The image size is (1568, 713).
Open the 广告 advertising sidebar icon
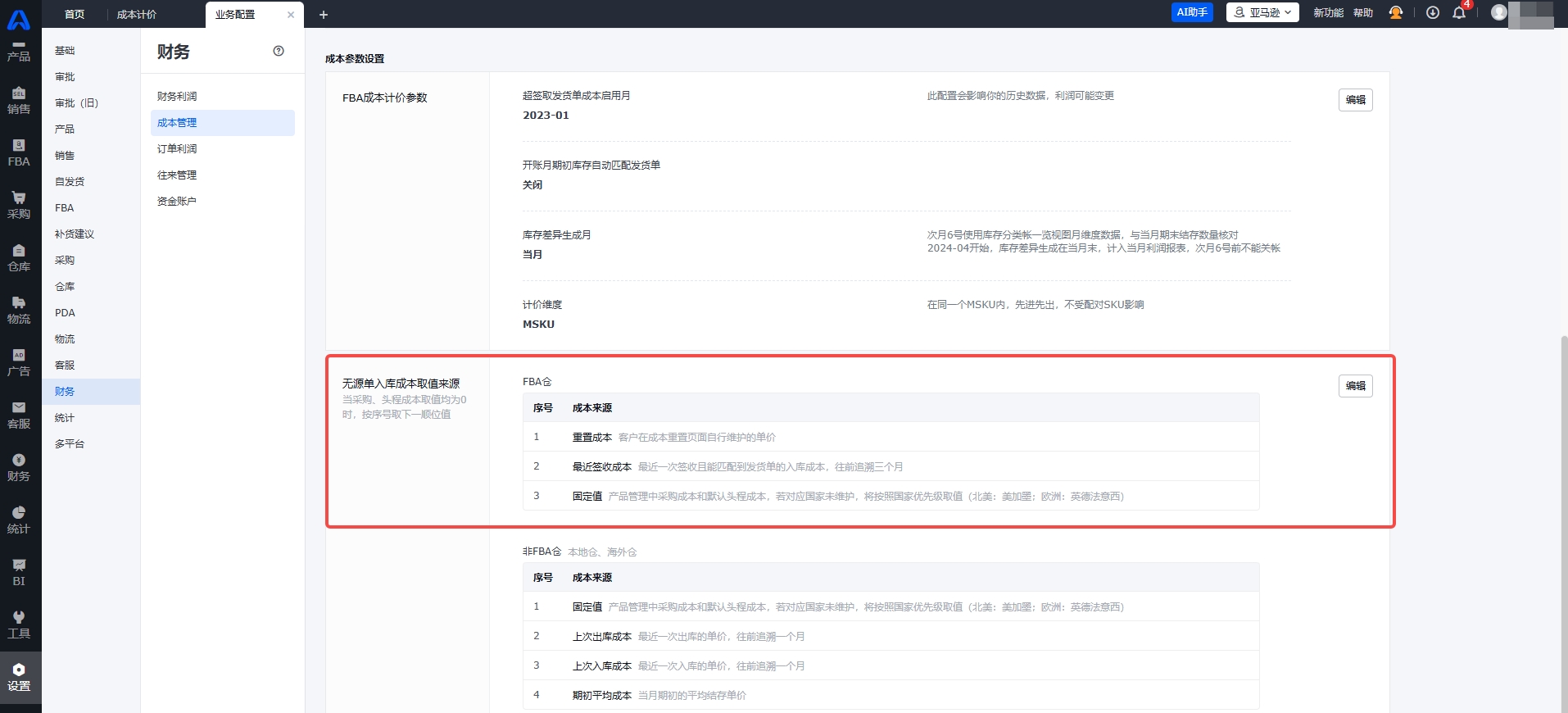[19, 362]
